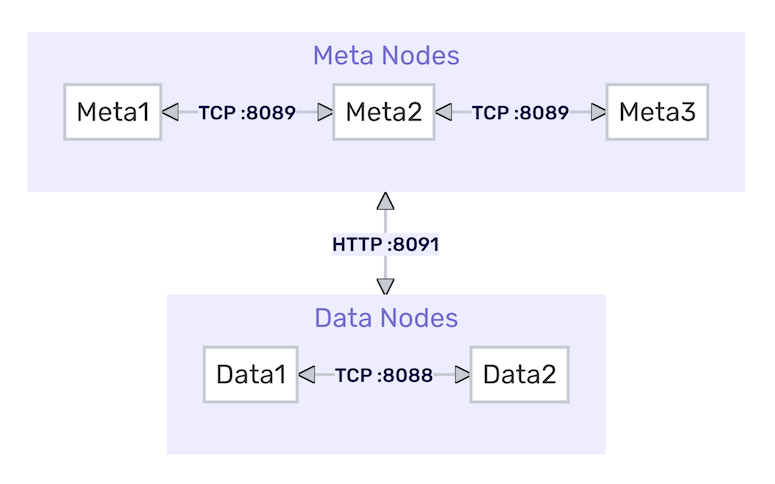The height and width of the screenshot is (484, 775).
Task: Click the arrowhead pointing at Meta3
Action: 598,113
